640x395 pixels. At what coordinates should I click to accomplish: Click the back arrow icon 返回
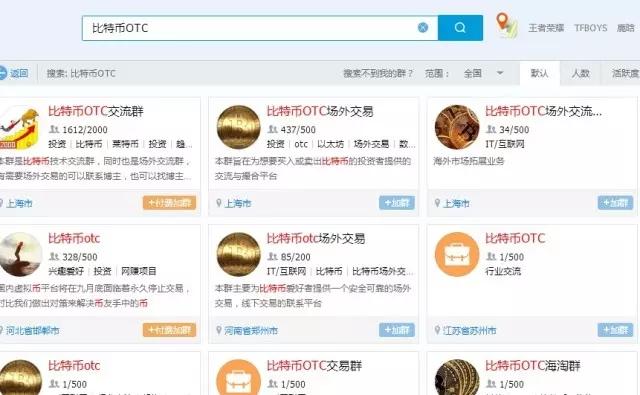(x=2, y=73)
